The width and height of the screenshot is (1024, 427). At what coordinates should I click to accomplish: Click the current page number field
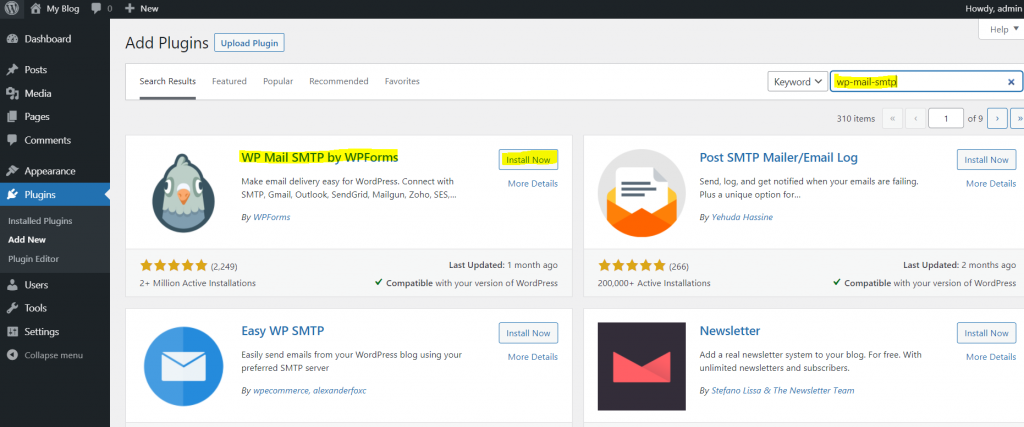point(945,119)
